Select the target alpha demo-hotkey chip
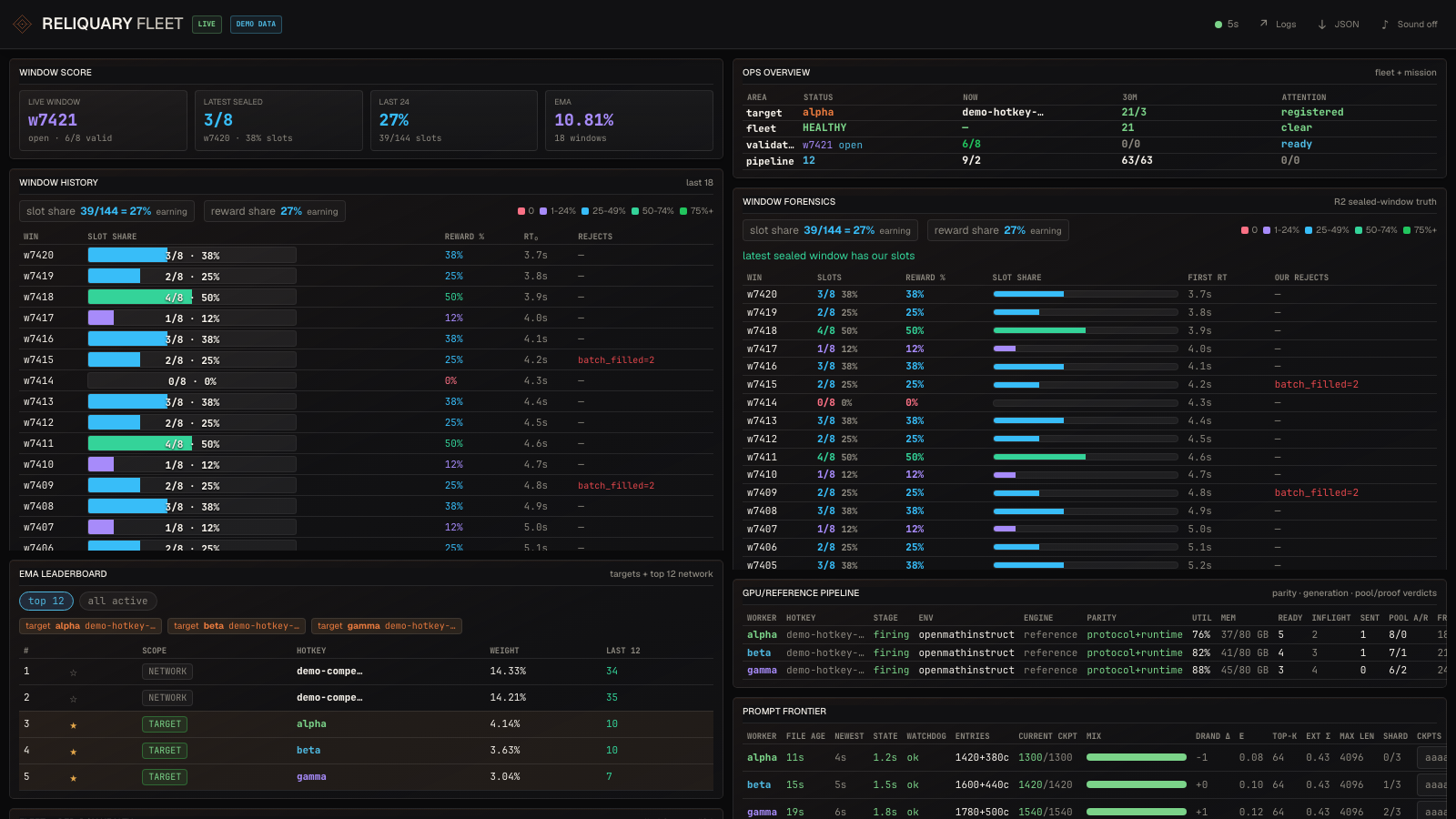This screenshot has height=819, width=1456. 91,626
